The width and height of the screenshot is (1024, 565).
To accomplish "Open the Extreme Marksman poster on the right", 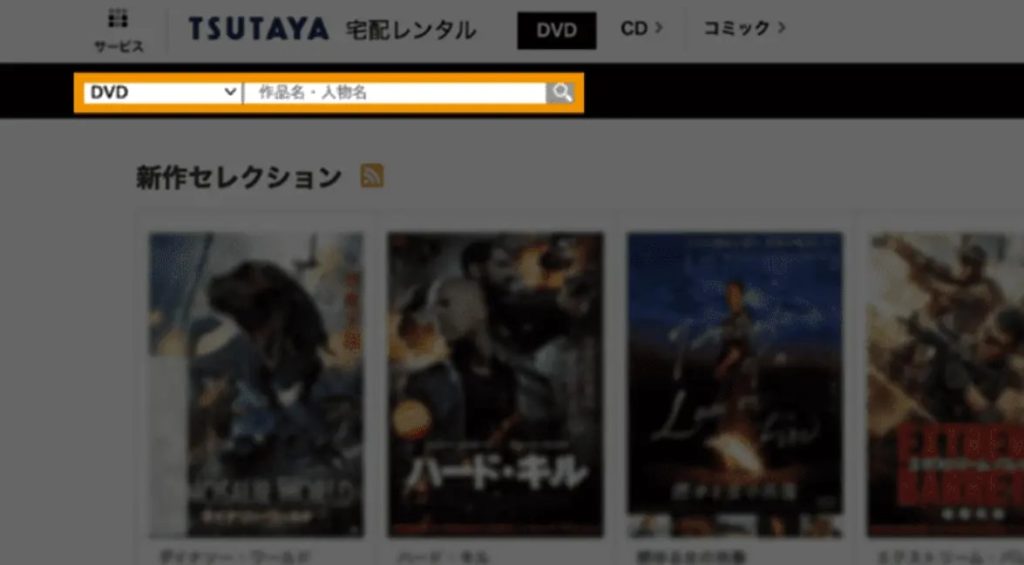I will coord(945,384).
